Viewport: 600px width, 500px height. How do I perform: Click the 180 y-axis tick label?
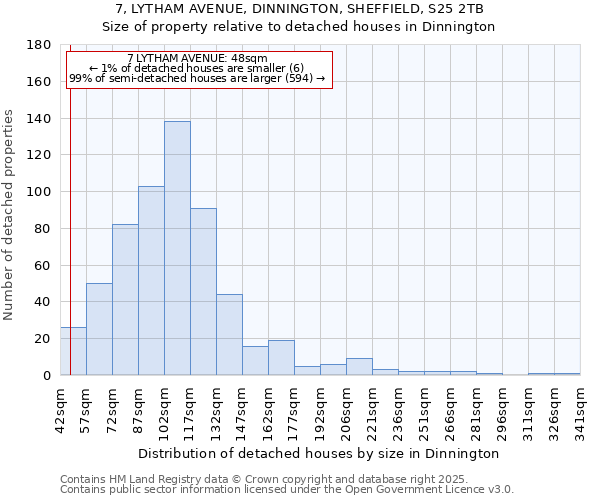click(39, 45)
